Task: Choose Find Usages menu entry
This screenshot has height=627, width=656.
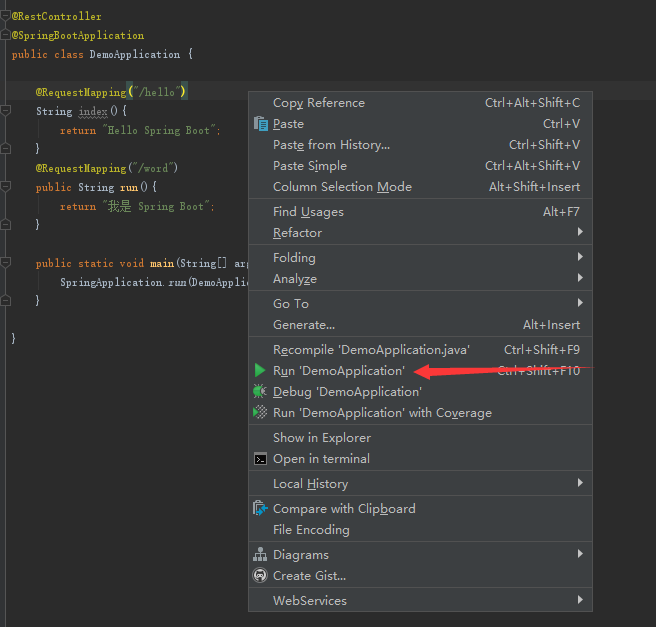Action: point(308,212)
